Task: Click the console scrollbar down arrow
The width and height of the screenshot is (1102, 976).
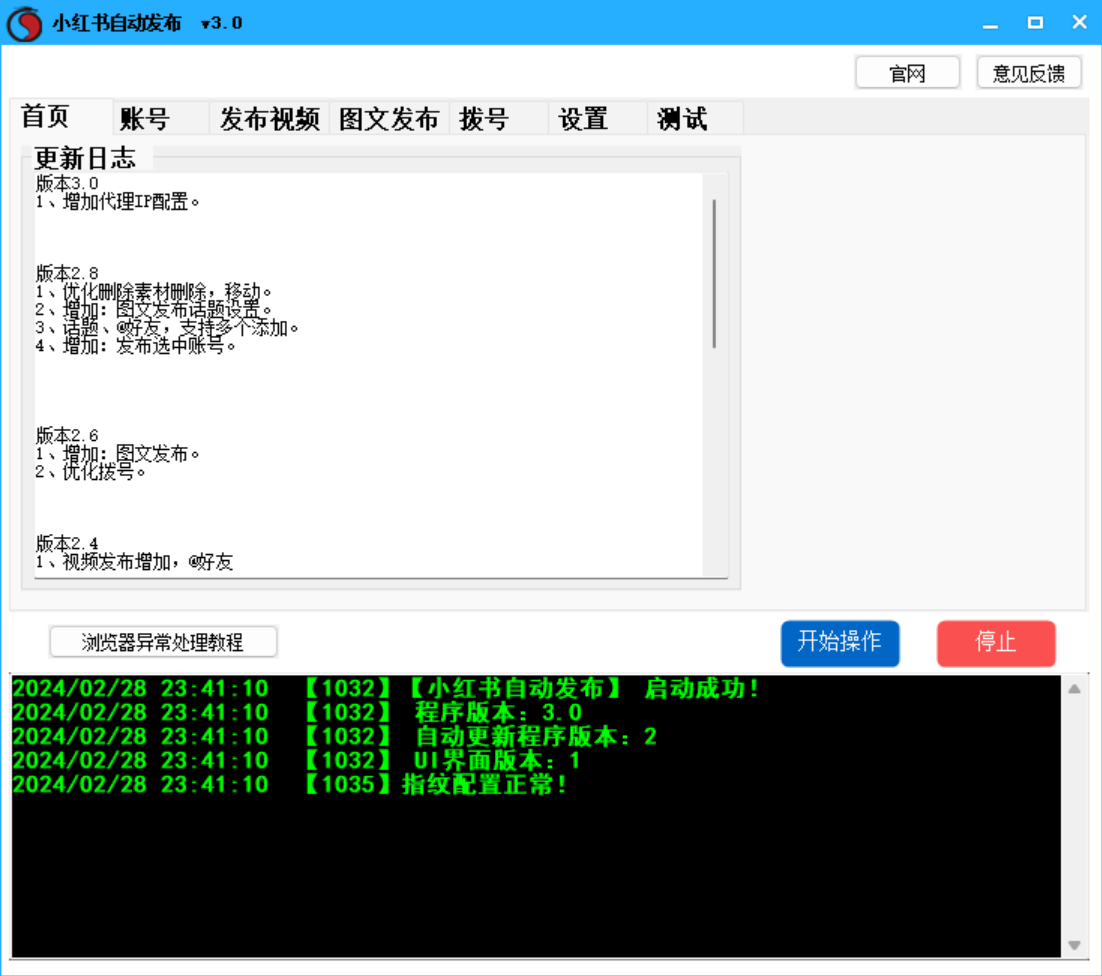Action: pyautogui.click(x=1074, y=945)
